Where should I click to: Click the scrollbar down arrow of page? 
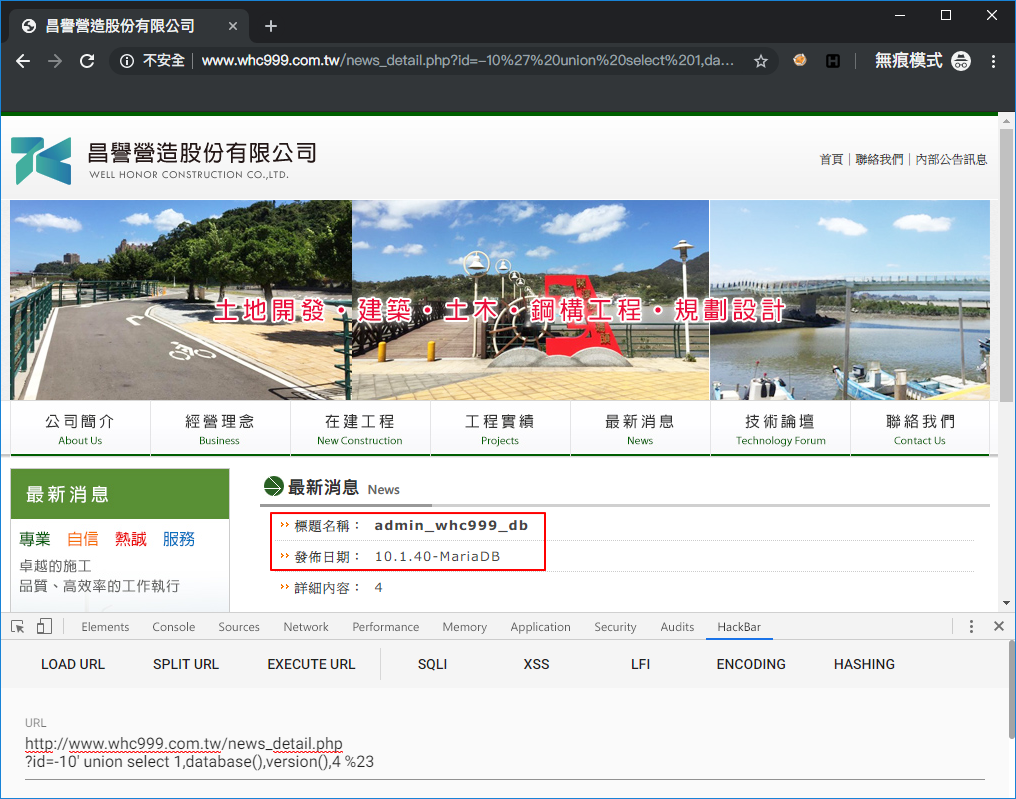pos(1006,603)
